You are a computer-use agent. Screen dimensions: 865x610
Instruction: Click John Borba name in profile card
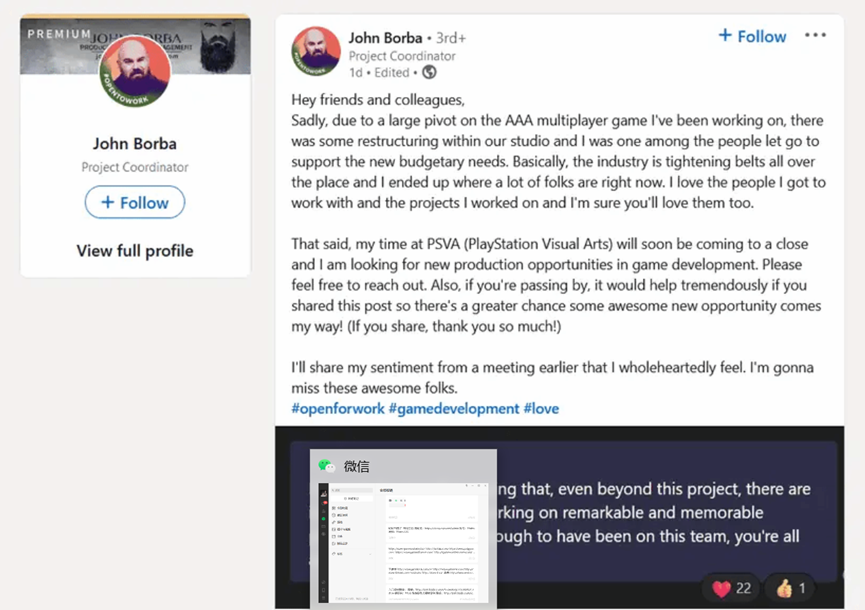135,144
